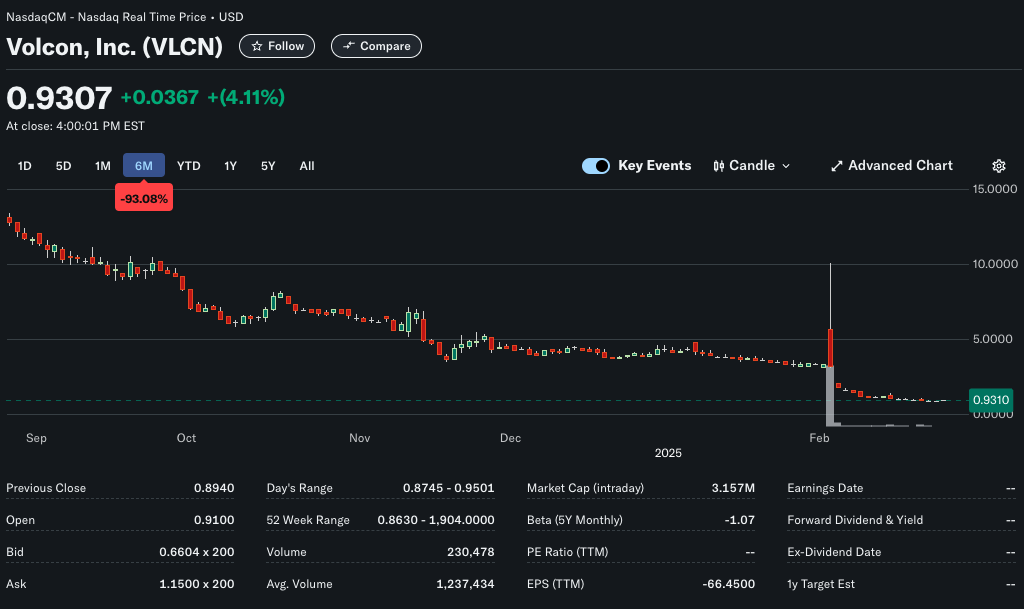Viewport: 1024px width, 609px height.
Task: Click the Candle chart type label
Action: pos(752,166)
